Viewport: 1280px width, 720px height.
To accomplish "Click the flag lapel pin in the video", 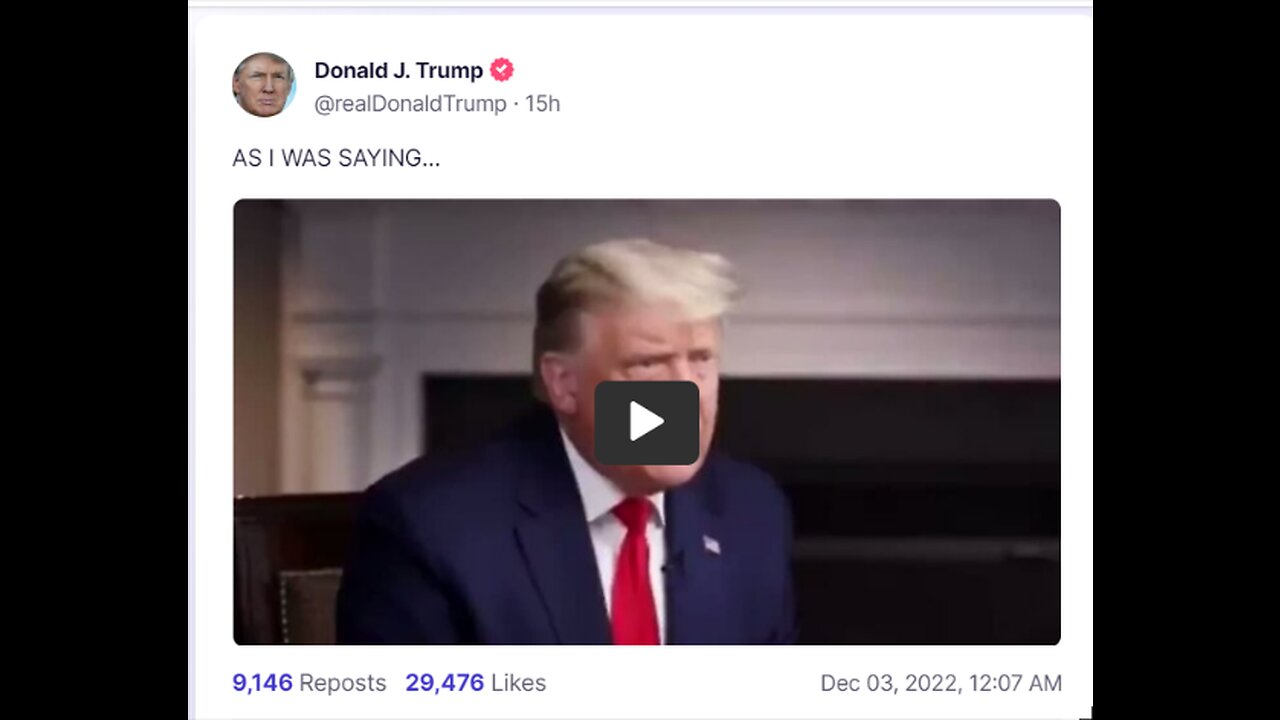I will 711,545.
